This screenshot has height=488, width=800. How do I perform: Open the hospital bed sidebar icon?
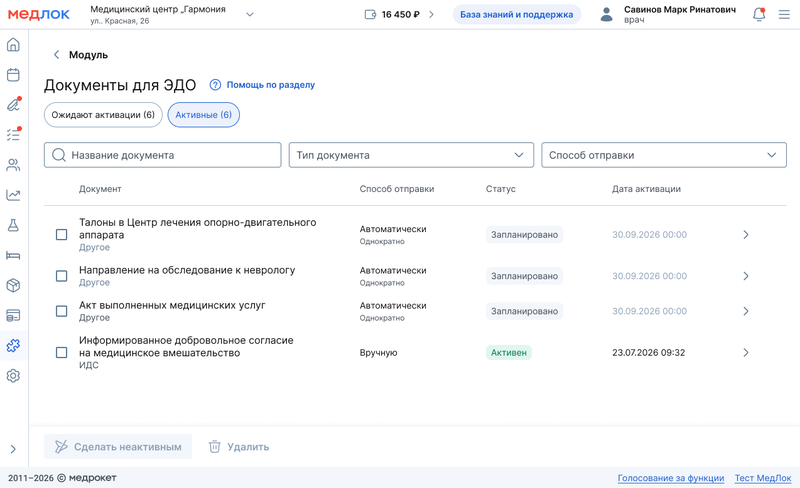13,255
